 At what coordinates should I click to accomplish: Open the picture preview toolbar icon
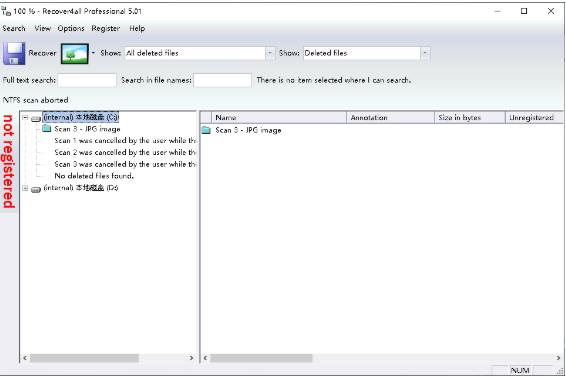coord(75,53)
